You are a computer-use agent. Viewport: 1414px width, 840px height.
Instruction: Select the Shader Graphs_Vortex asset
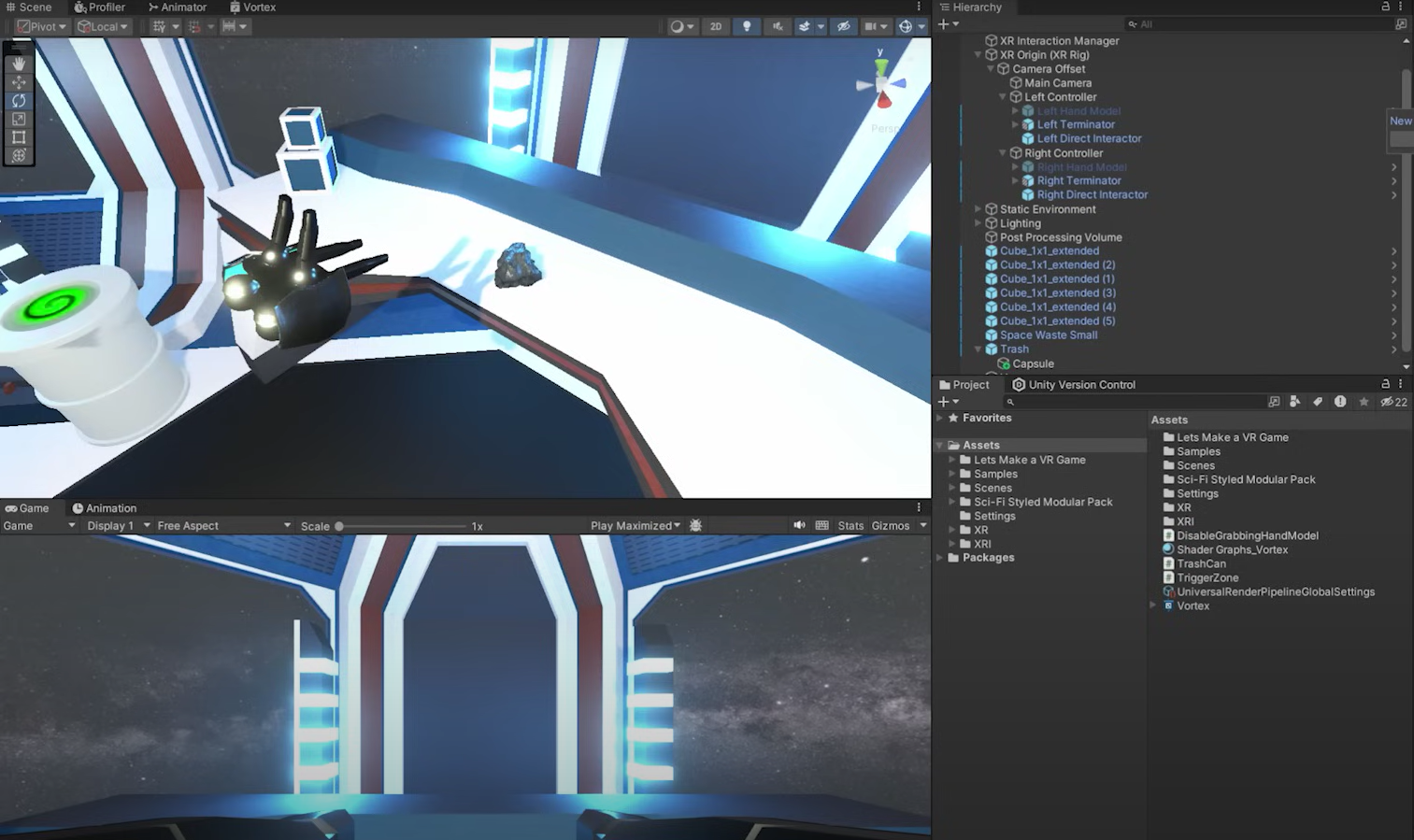click(x=1232, y=549)
